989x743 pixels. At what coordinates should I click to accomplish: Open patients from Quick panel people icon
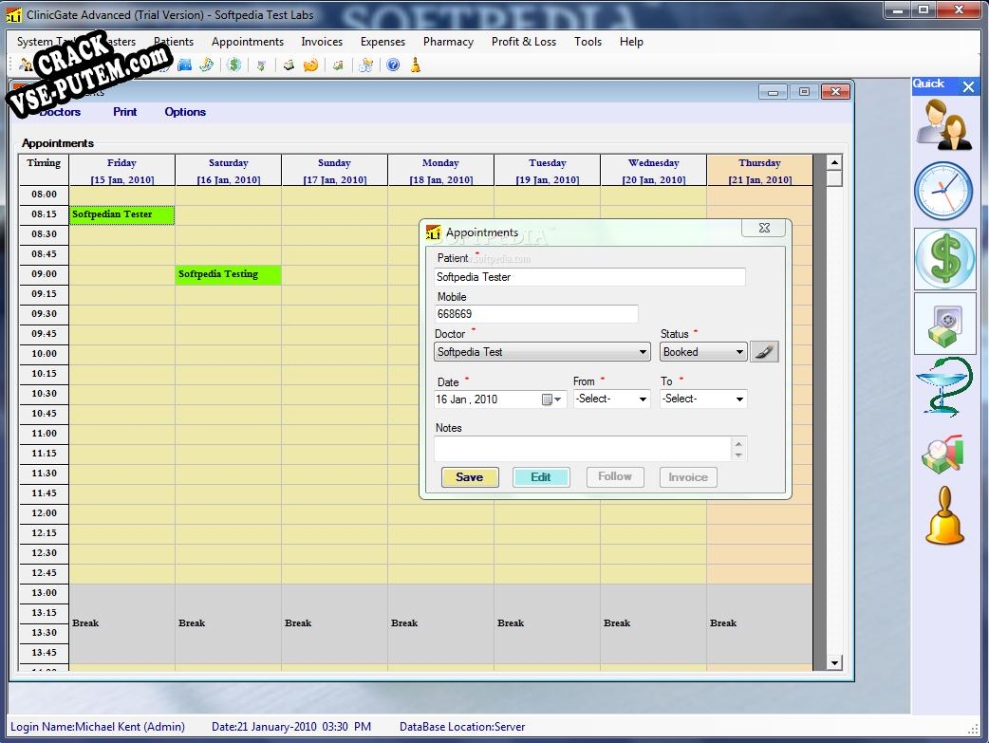[944, 126]
